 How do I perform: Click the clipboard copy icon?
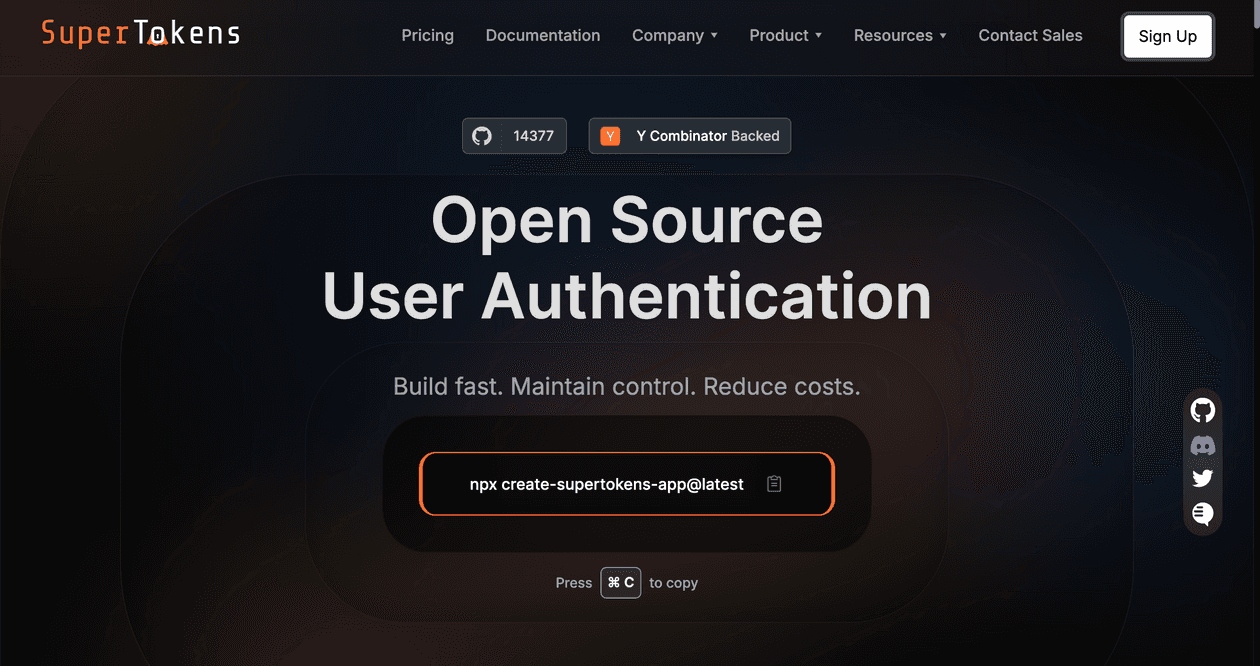[x=774, y=484]
